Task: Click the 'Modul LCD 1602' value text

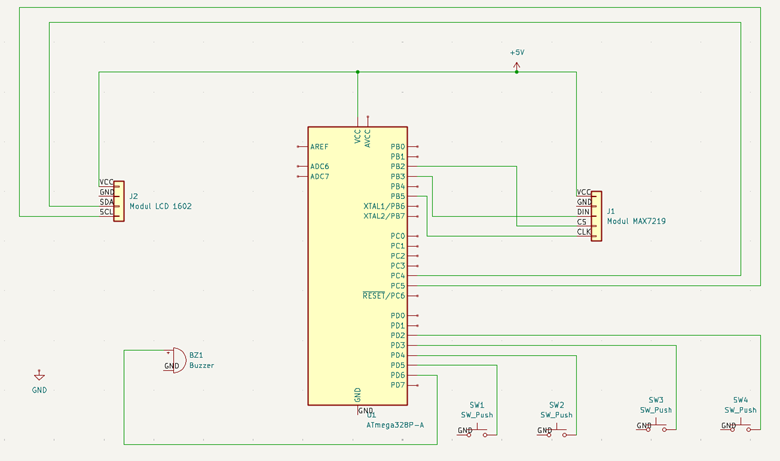Action: (x=161, y=206)
